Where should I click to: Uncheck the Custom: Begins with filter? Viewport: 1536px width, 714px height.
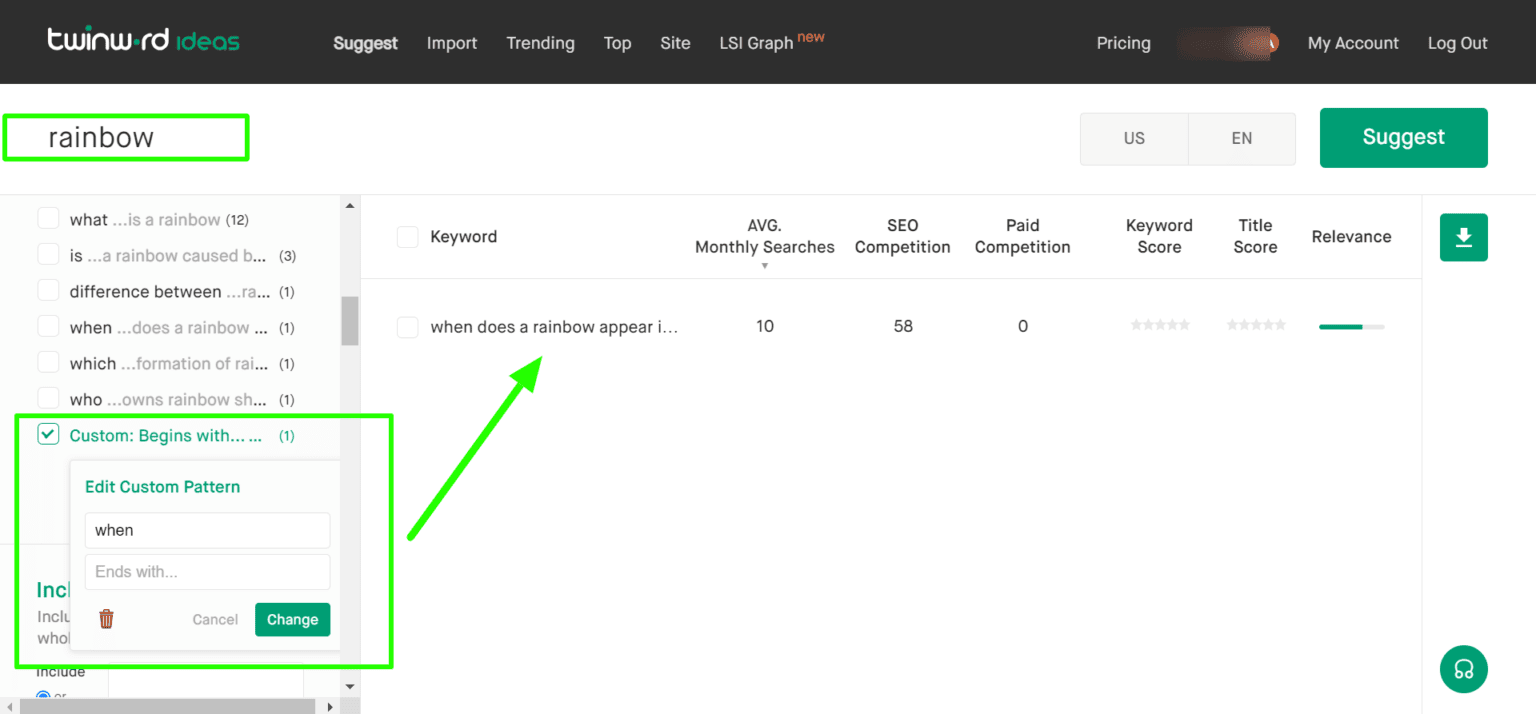47,433
